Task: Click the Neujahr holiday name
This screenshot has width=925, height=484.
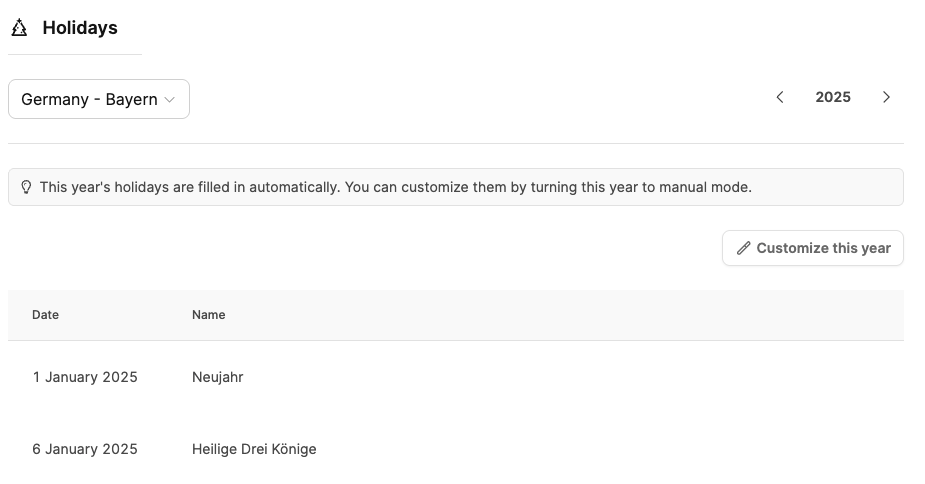Action: point(218,377)
